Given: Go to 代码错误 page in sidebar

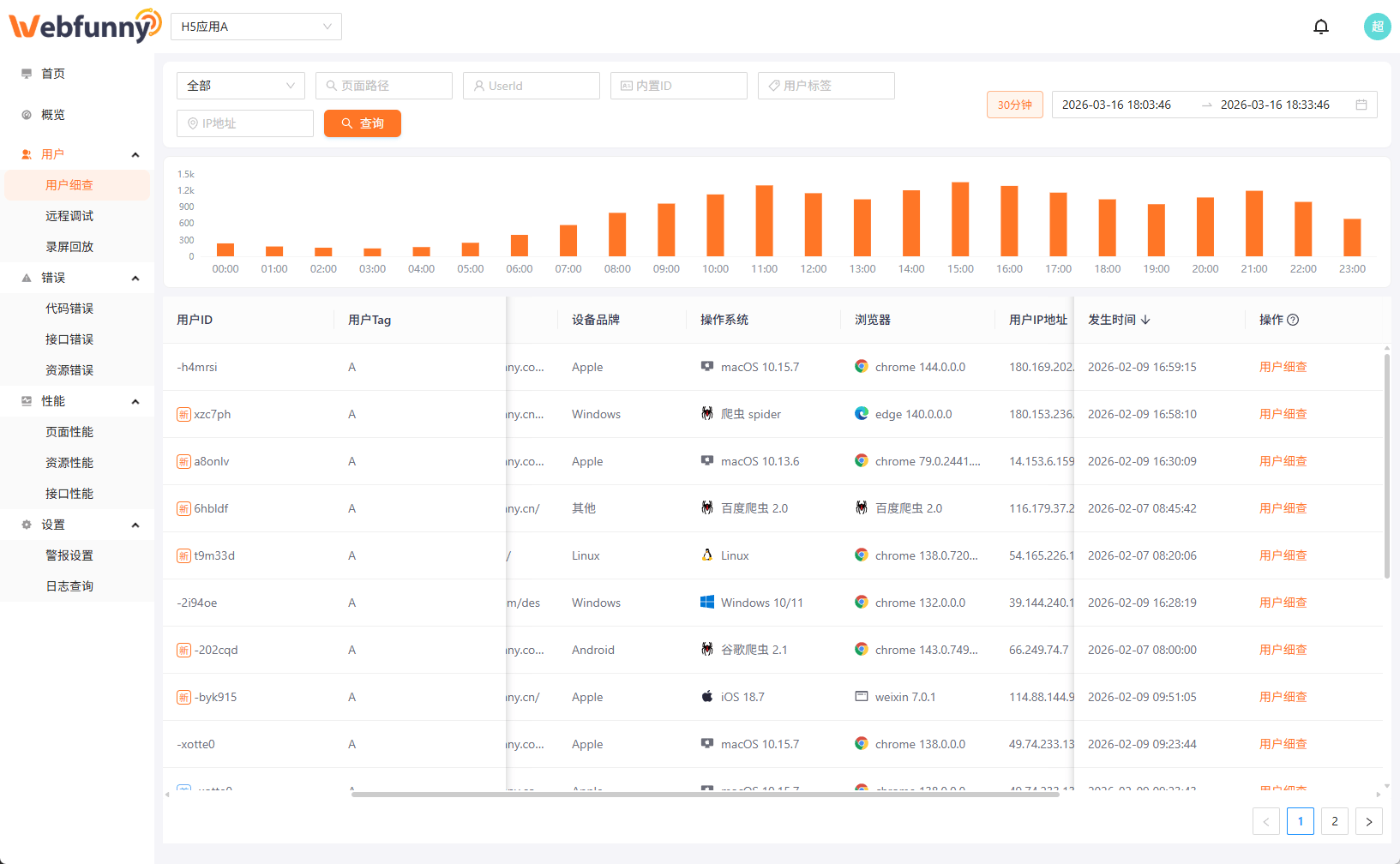Looking at the screenshot, I should (69, 309).
